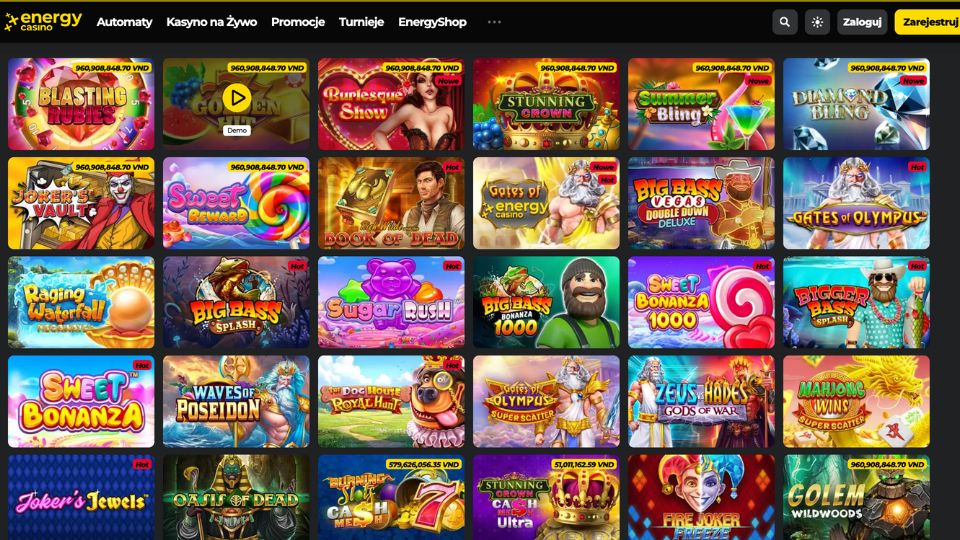Visit the EnergyShop link
The width and height of the screenshot is (960, 540).
tap(432, 22)
